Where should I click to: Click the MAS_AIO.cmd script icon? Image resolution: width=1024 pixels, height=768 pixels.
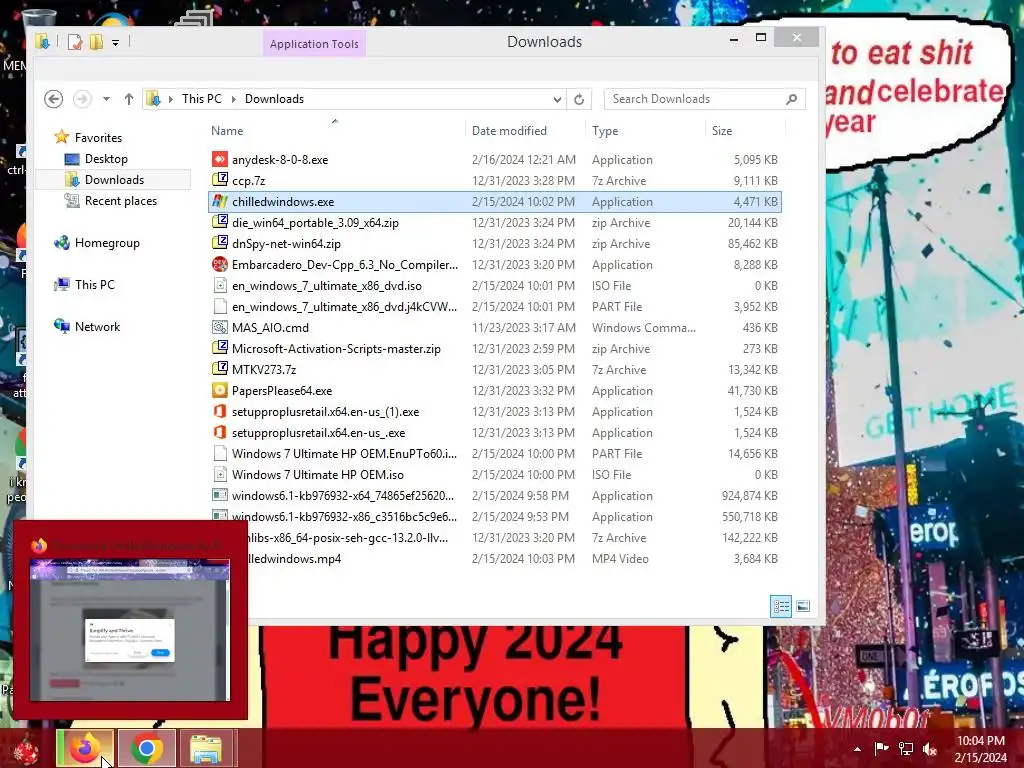pos(220,327)
